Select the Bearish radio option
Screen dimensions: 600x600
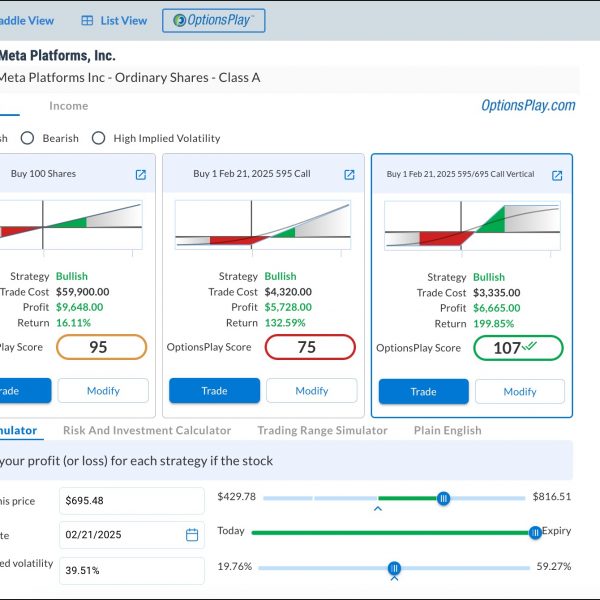pyautogui.click(x=27, y=138)
